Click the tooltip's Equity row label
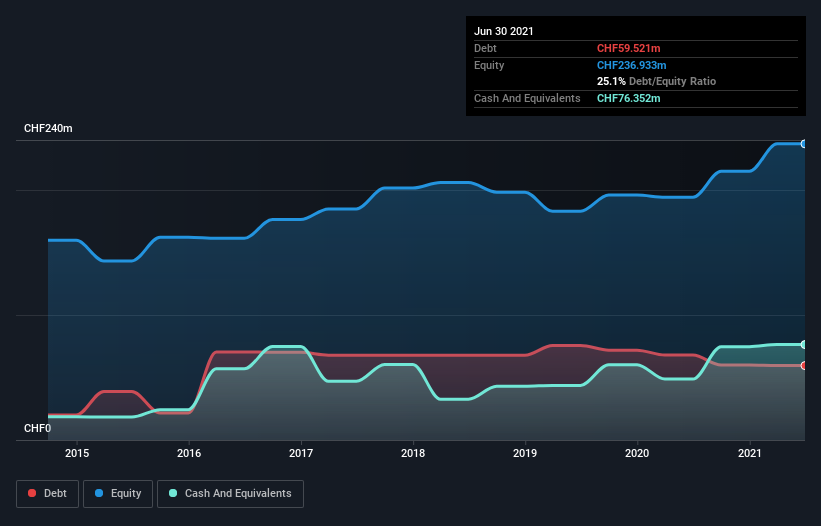Image resolution: width=821 pixels, height=526 pixels. (489, 65)
